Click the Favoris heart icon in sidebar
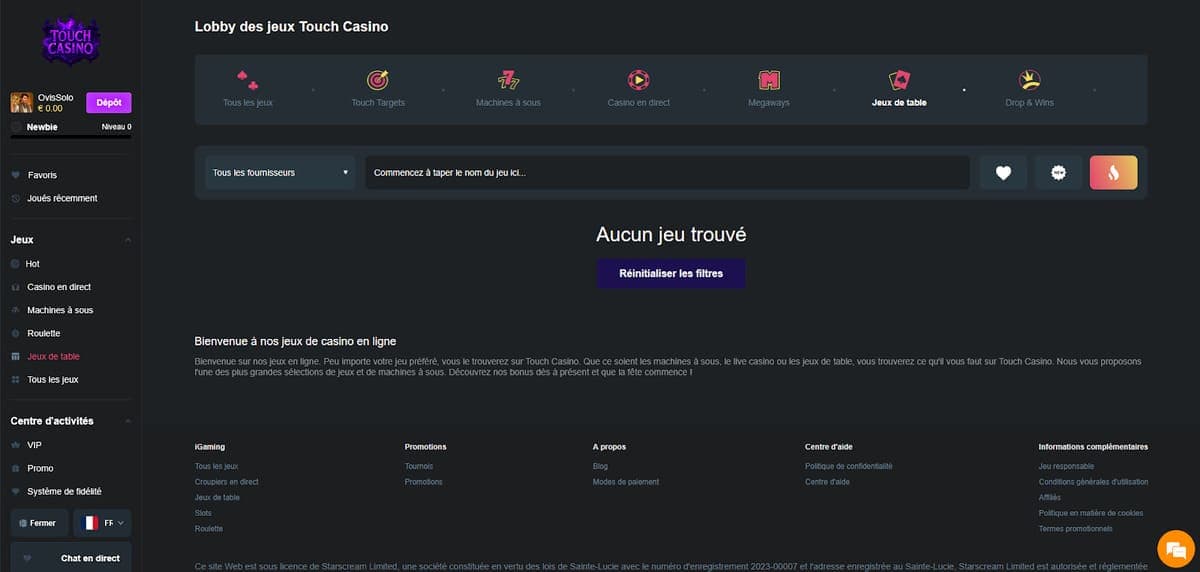The height and width of the screenshot is (572, 1200). (x=15, y=175)
